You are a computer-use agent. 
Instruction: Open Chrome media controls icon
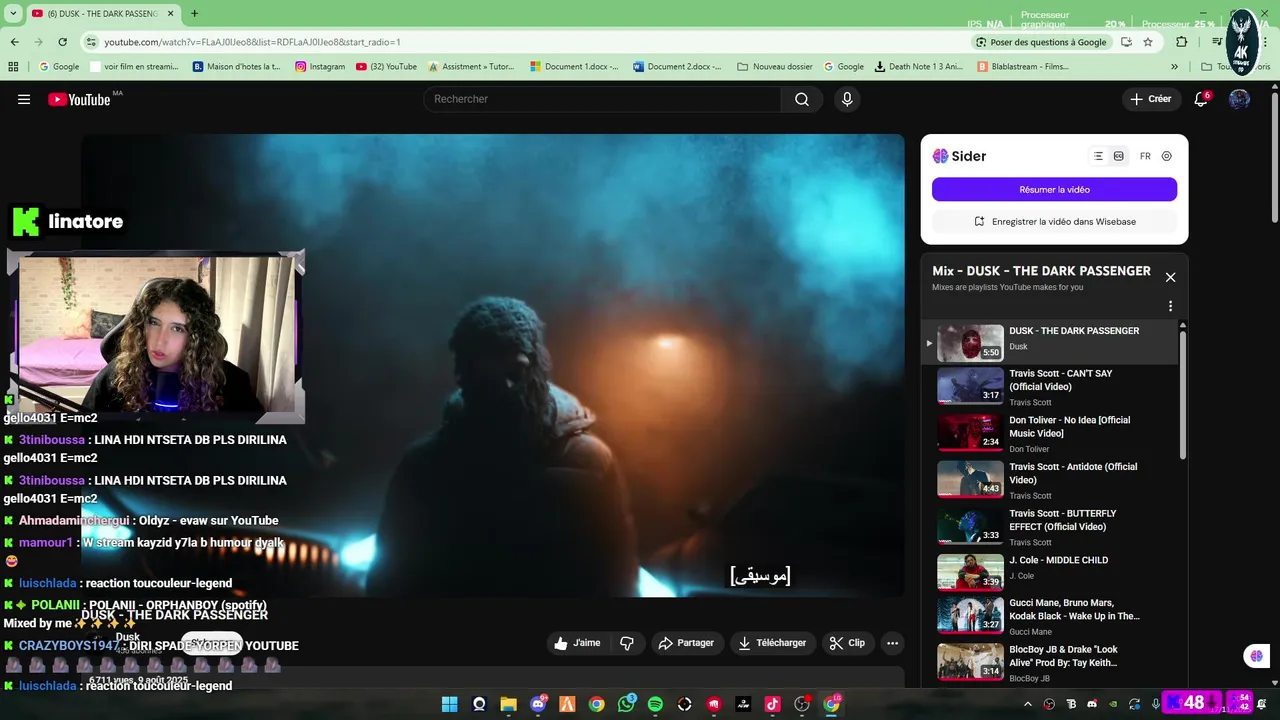[1216, 42]
